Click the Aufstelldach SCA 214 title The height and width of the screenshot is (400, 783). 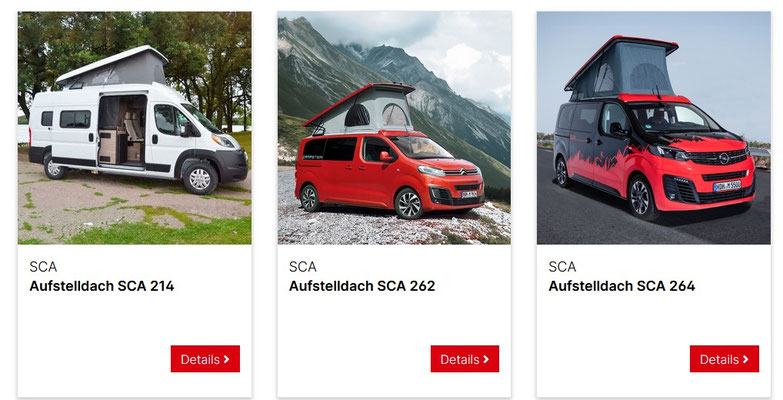pyautogui.click(x=102, y=286)
